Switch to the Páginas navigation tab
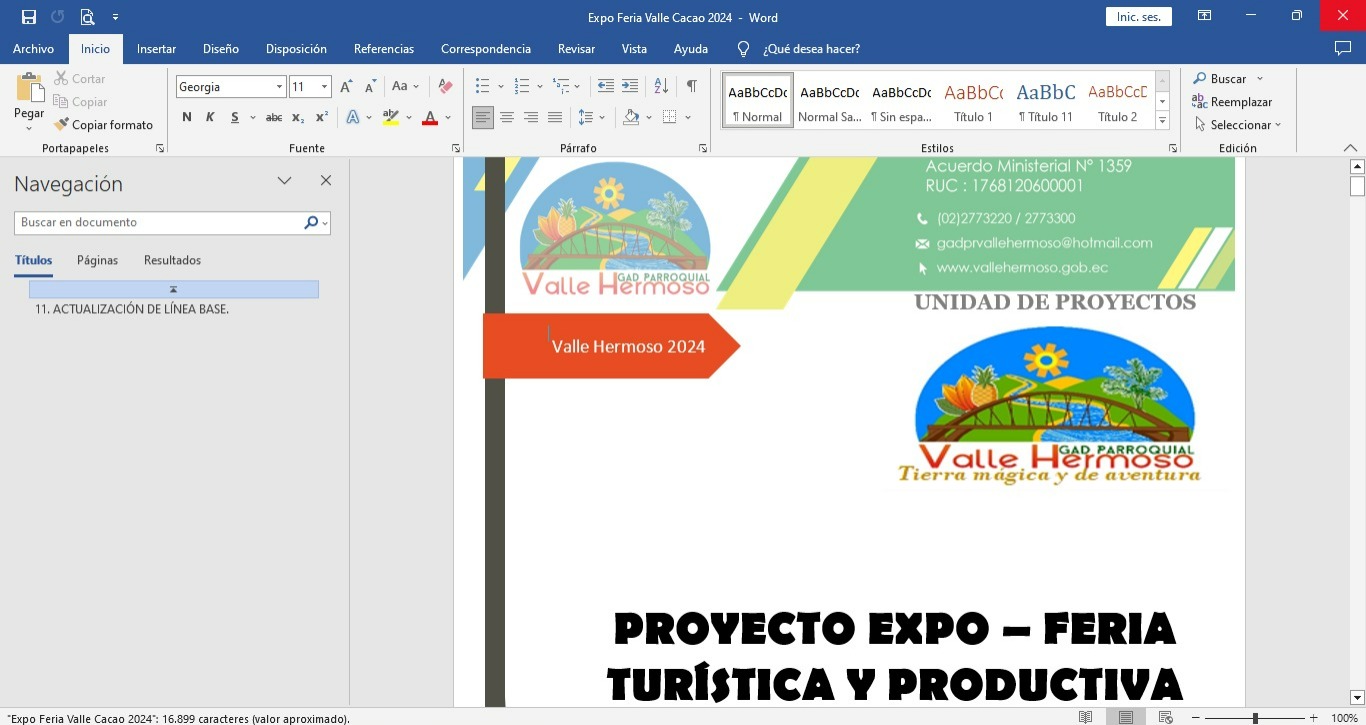Viewport: 1366px width, 725px height. tap(97, 260)
